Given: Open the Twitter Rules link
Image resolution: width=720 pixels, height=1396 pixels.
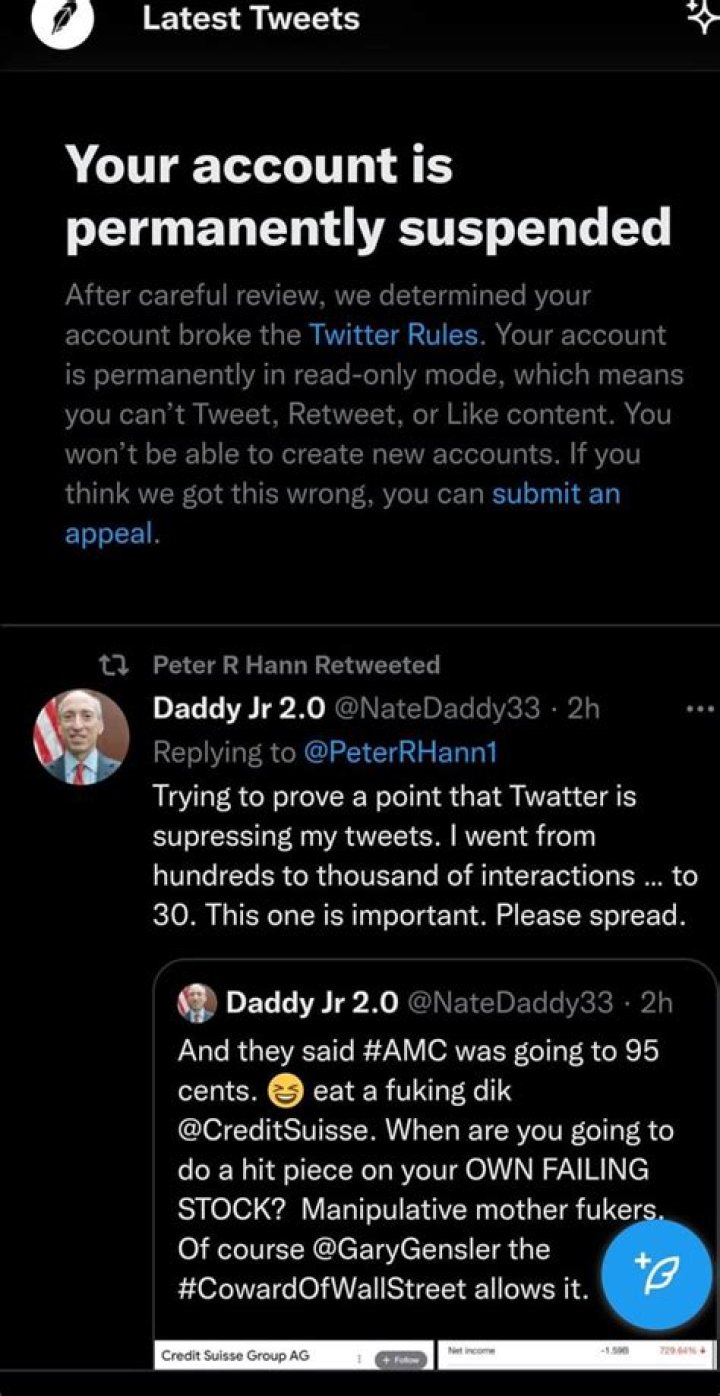Looking at the screenshot, I should click(x=394, y=335).
